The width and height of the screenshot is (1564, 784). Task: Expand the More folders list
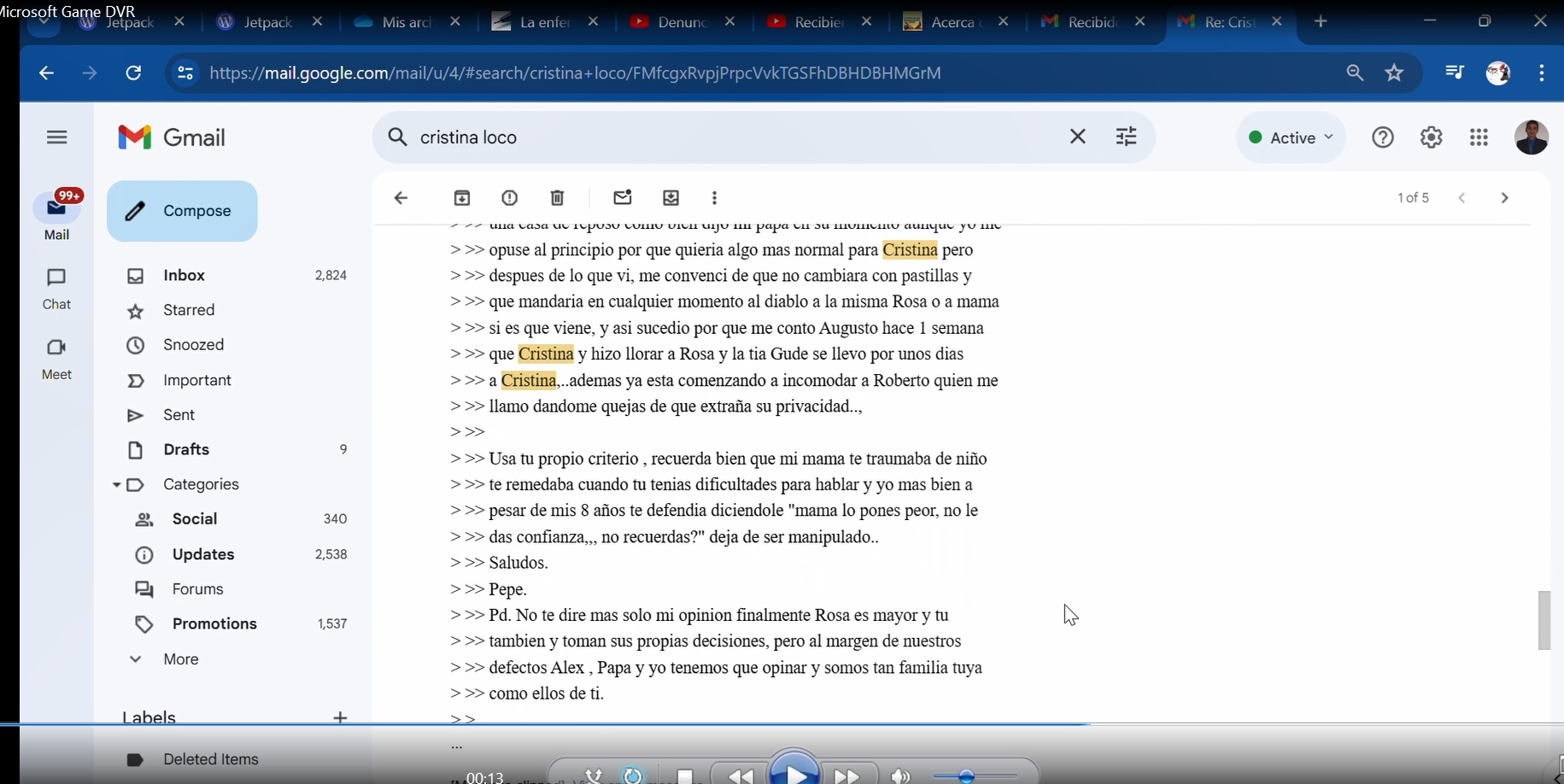click(x=180, y=659)
